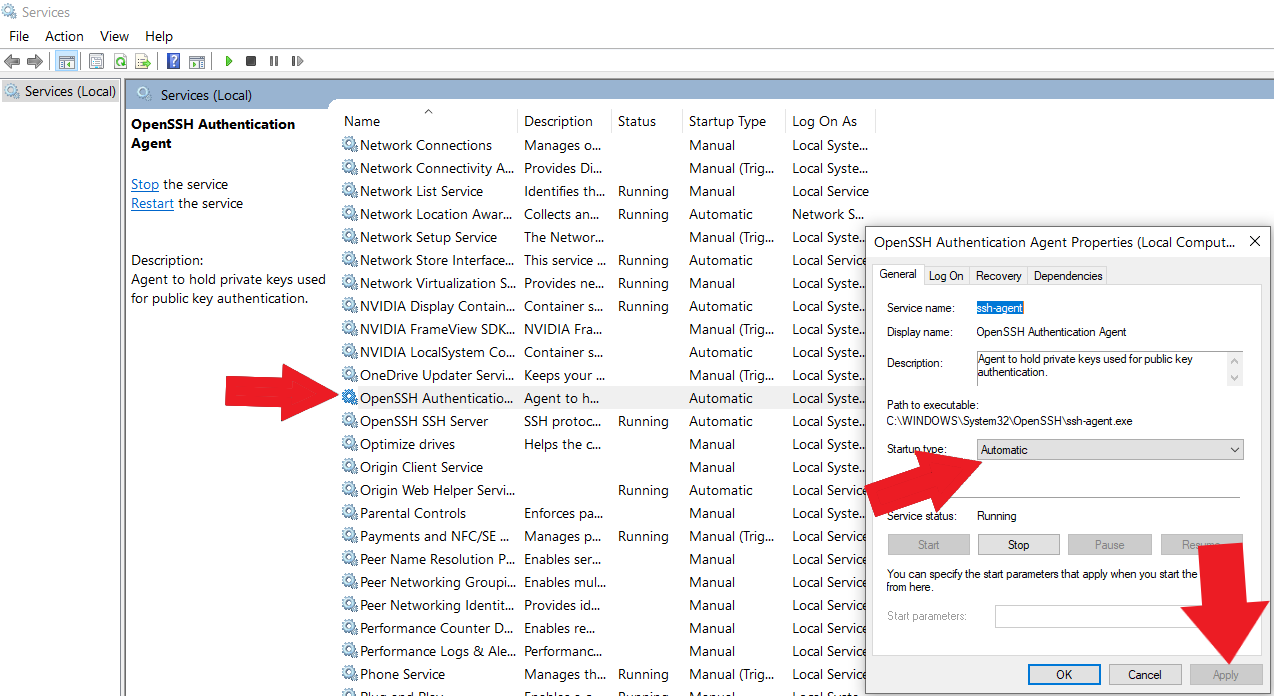
Task: Open the View menu
Action: (114, 36)
